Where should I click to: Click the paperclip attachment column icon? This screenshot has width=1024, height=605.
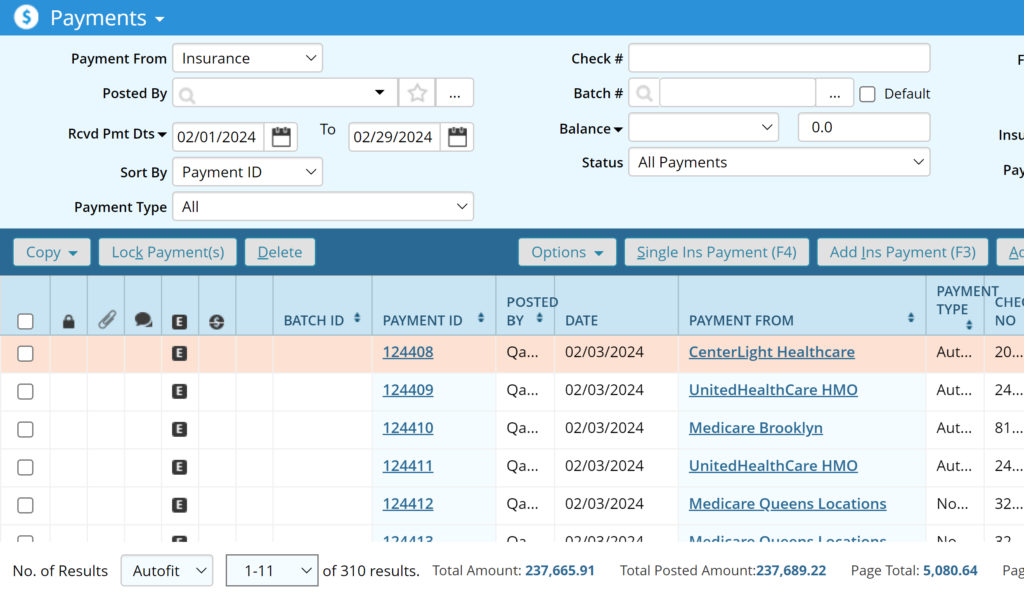pos(106,321)
